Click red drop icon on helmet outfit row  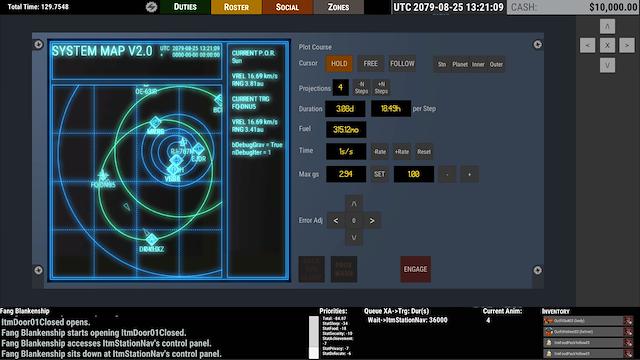[629, 332]
